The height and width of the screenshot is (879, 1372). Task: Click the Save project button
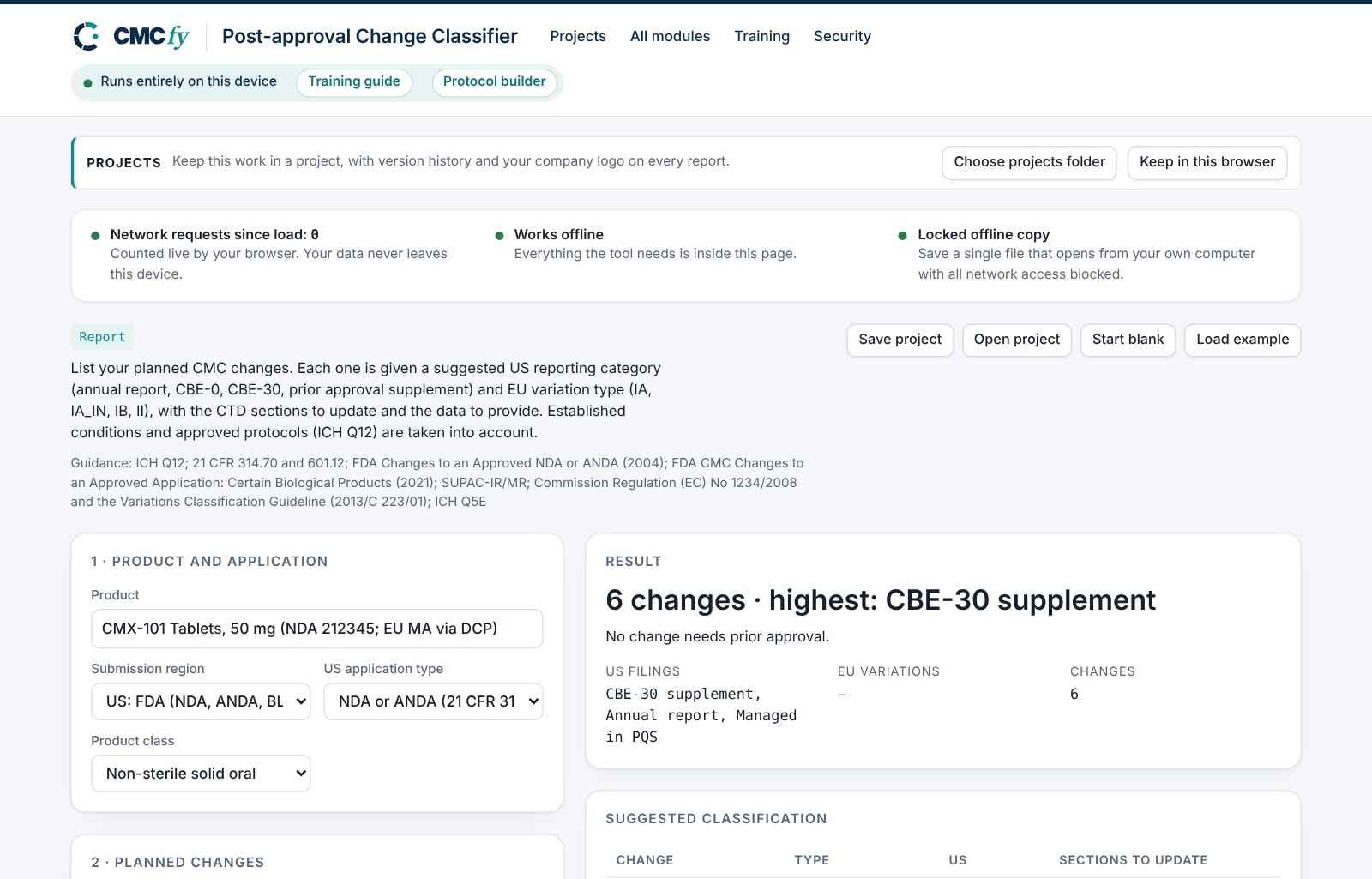pyautogui.click(x=900, y=340)
